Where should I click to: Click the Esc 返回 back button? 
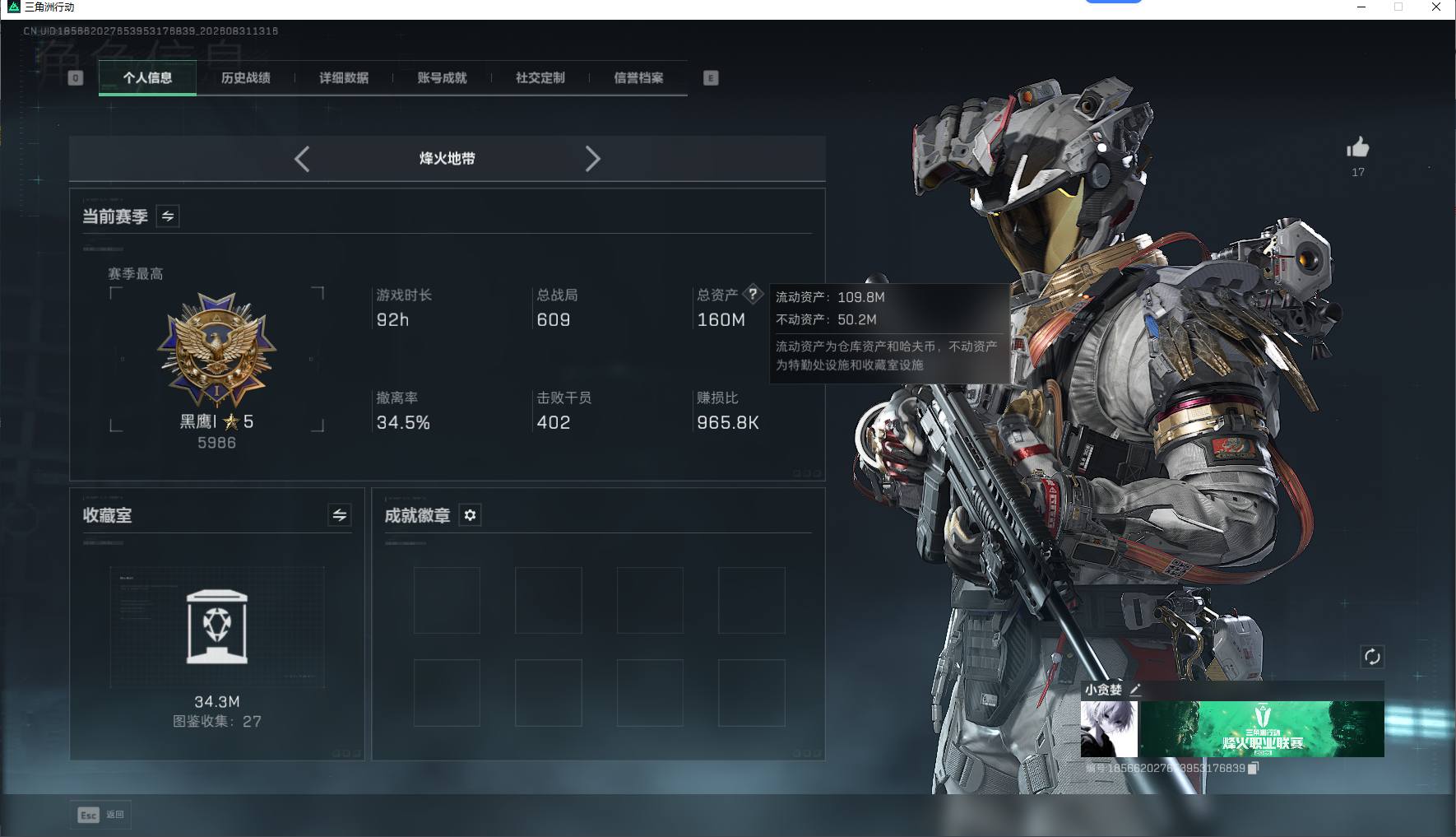tap(100, 815)
